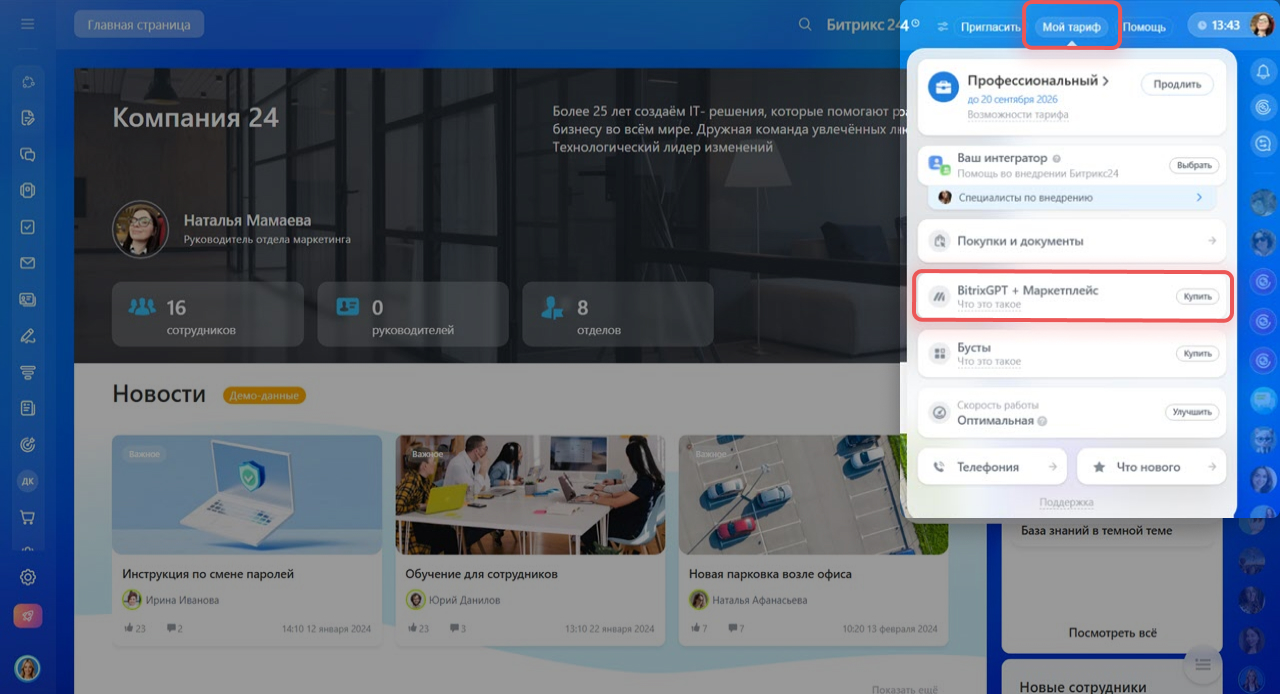Click the help icon next to Ваш интегратор

[1056, 158]
